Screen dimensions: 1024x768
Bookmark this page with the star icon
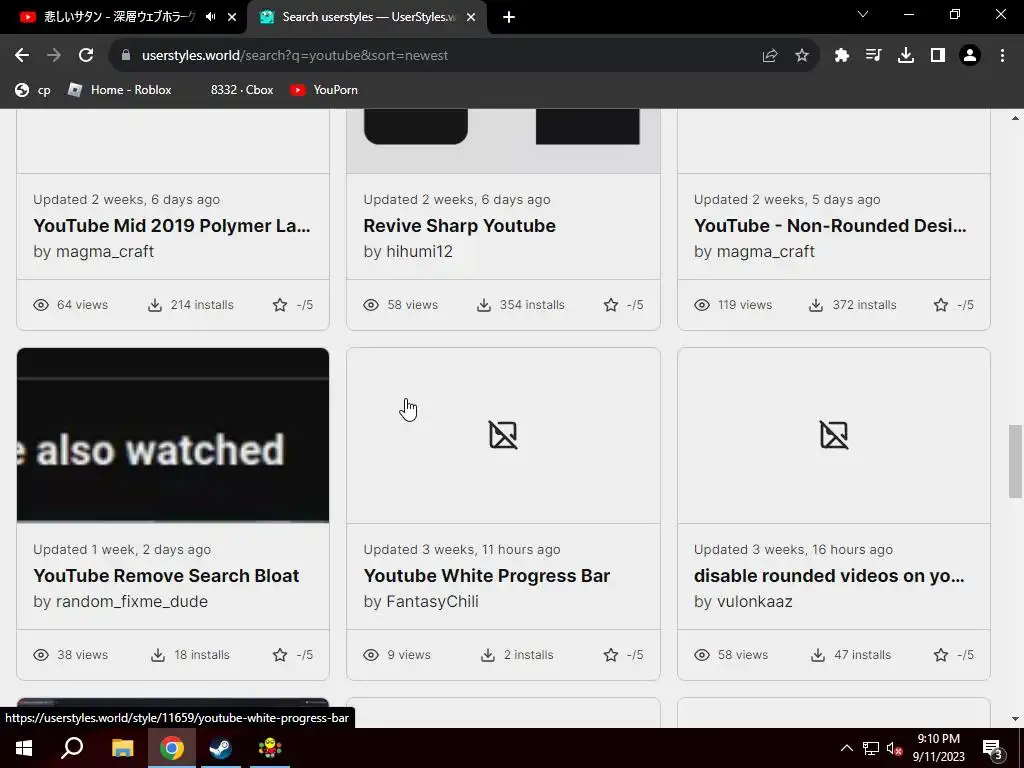[802, 56]
